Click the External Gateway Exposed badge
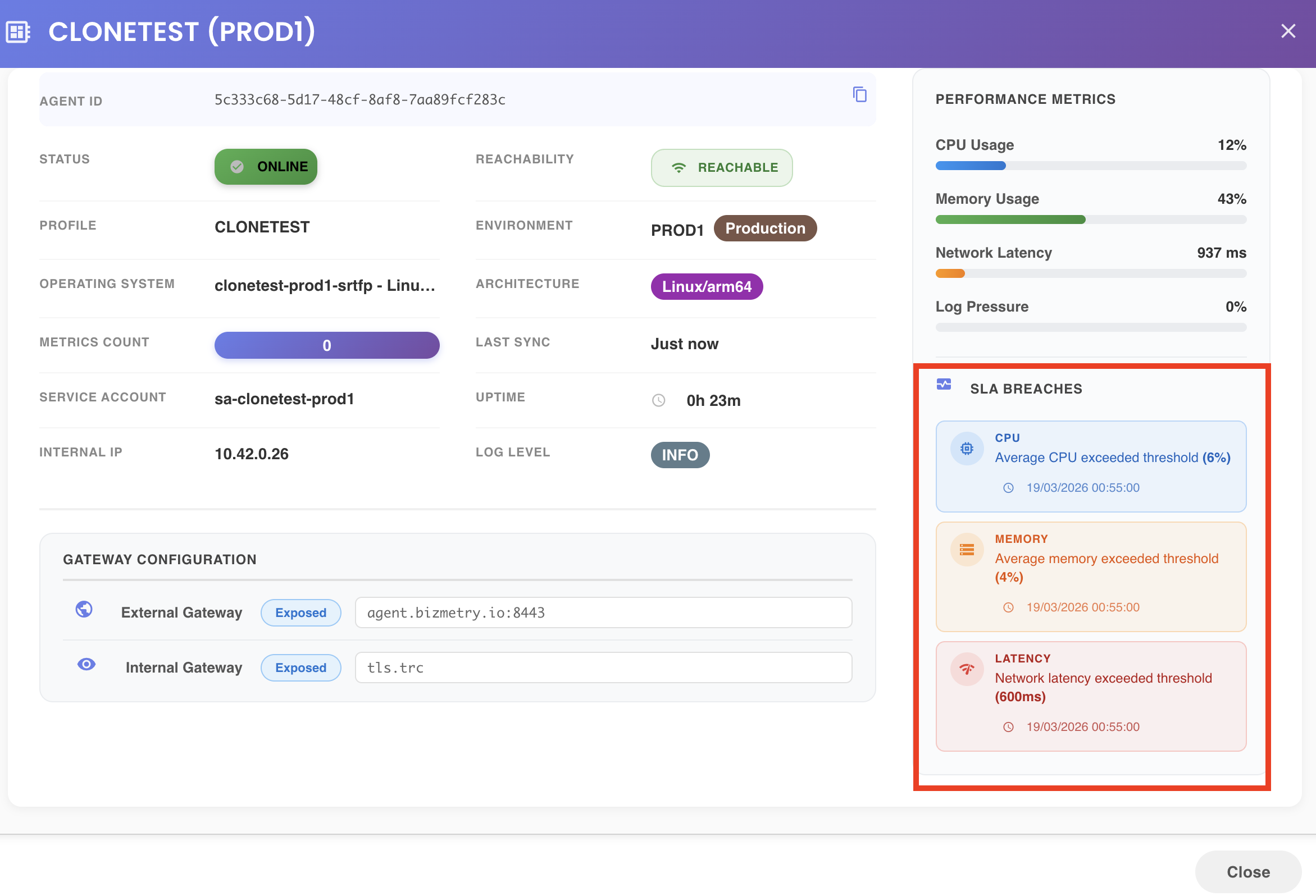Screen dimensions: 1316x896 [300, 613]
